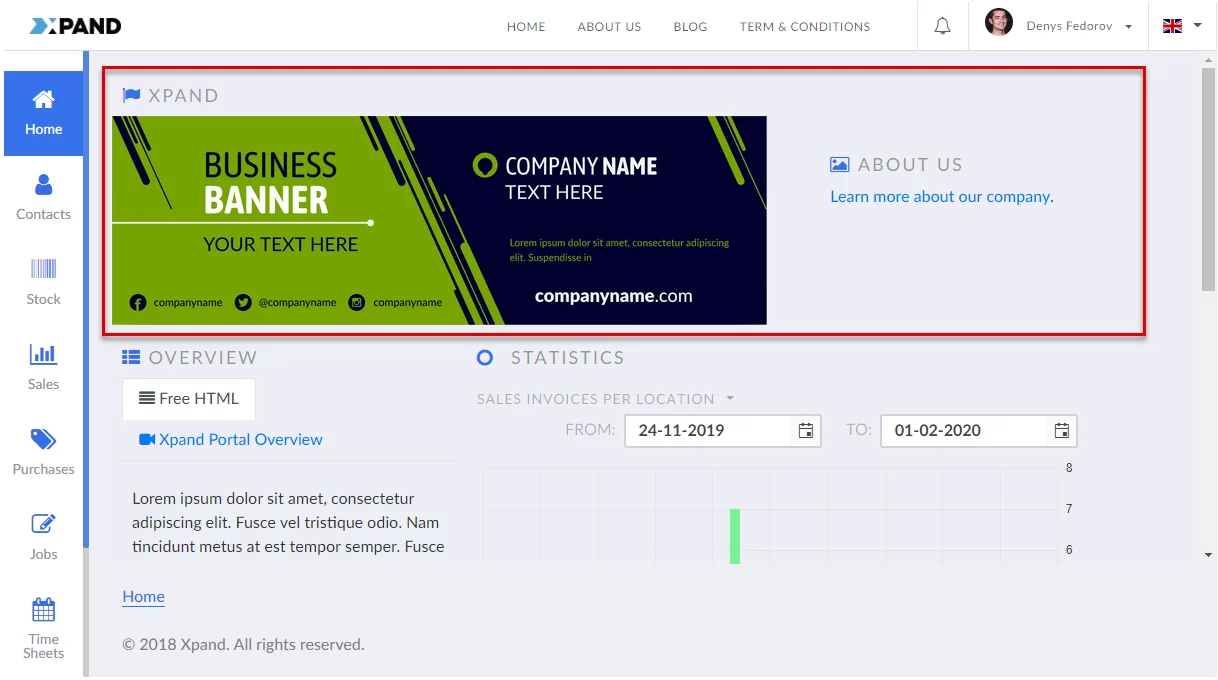
Task: Open Time Sheets calendar icon
Action: (x=43, y=609)
